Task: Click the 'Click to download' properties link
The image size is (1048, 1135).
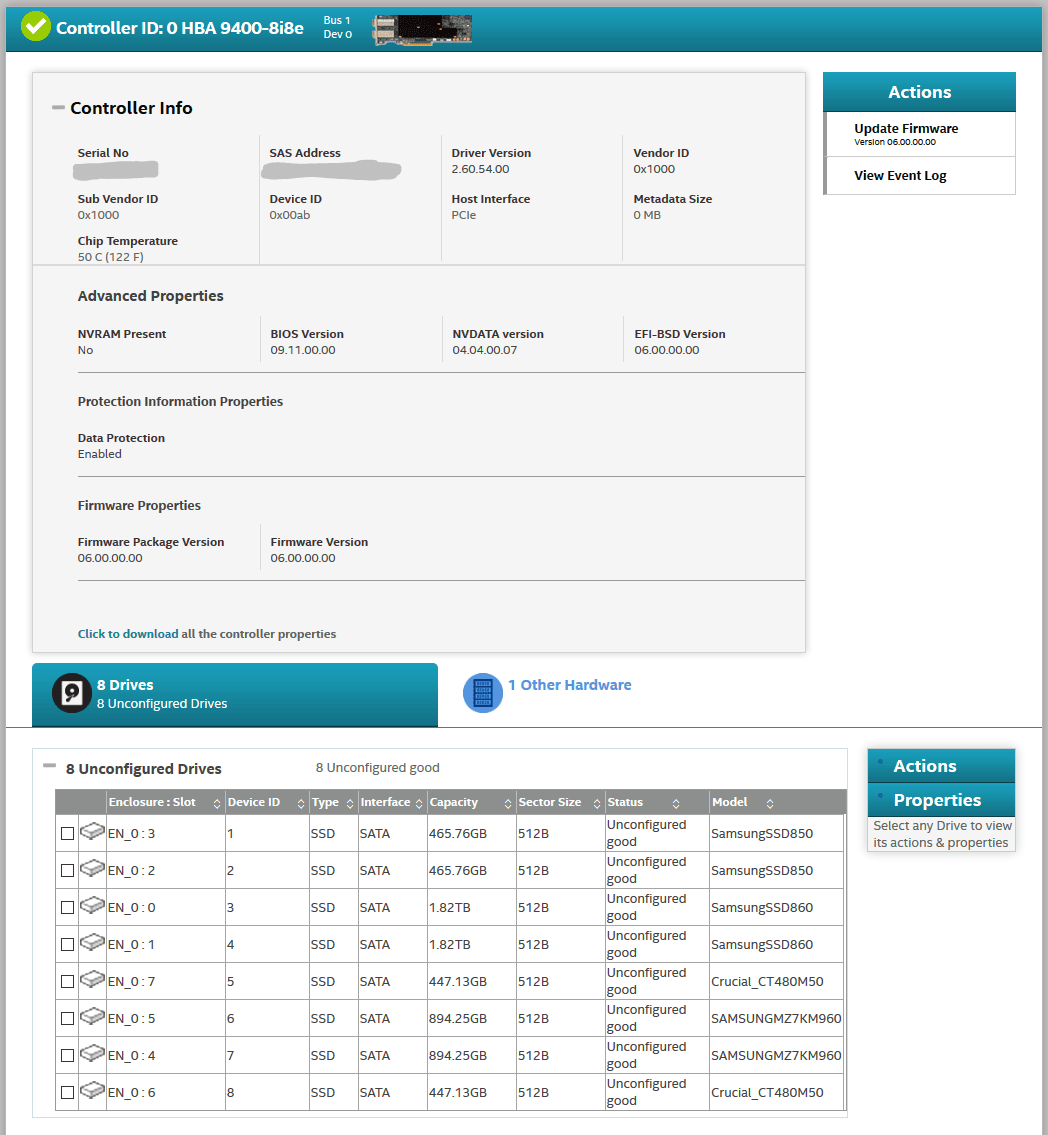Action: pyautogui.click(x=127, y=633)
